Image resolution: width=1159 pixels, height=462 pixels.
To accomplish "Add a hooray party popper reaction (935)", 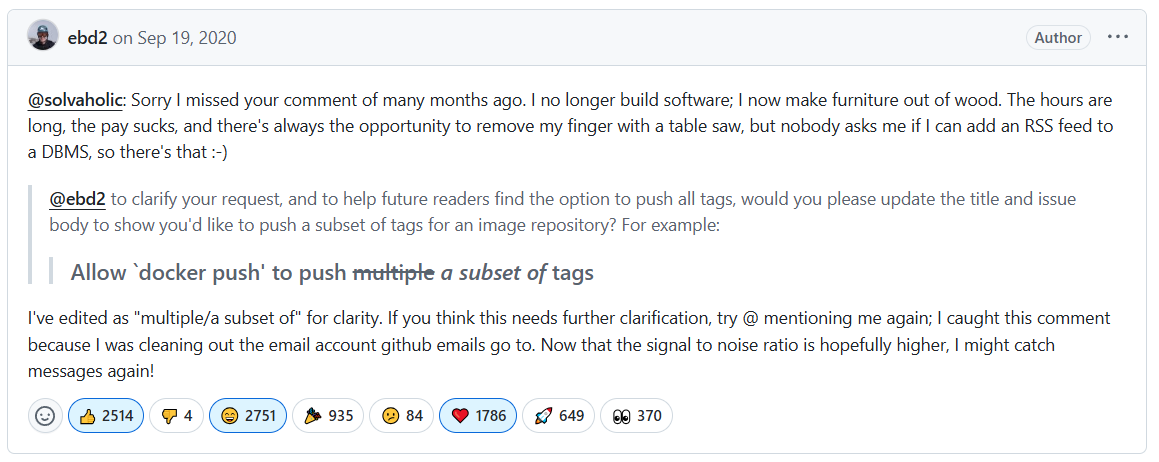I will pyautogui.click(x=328, y=415).
